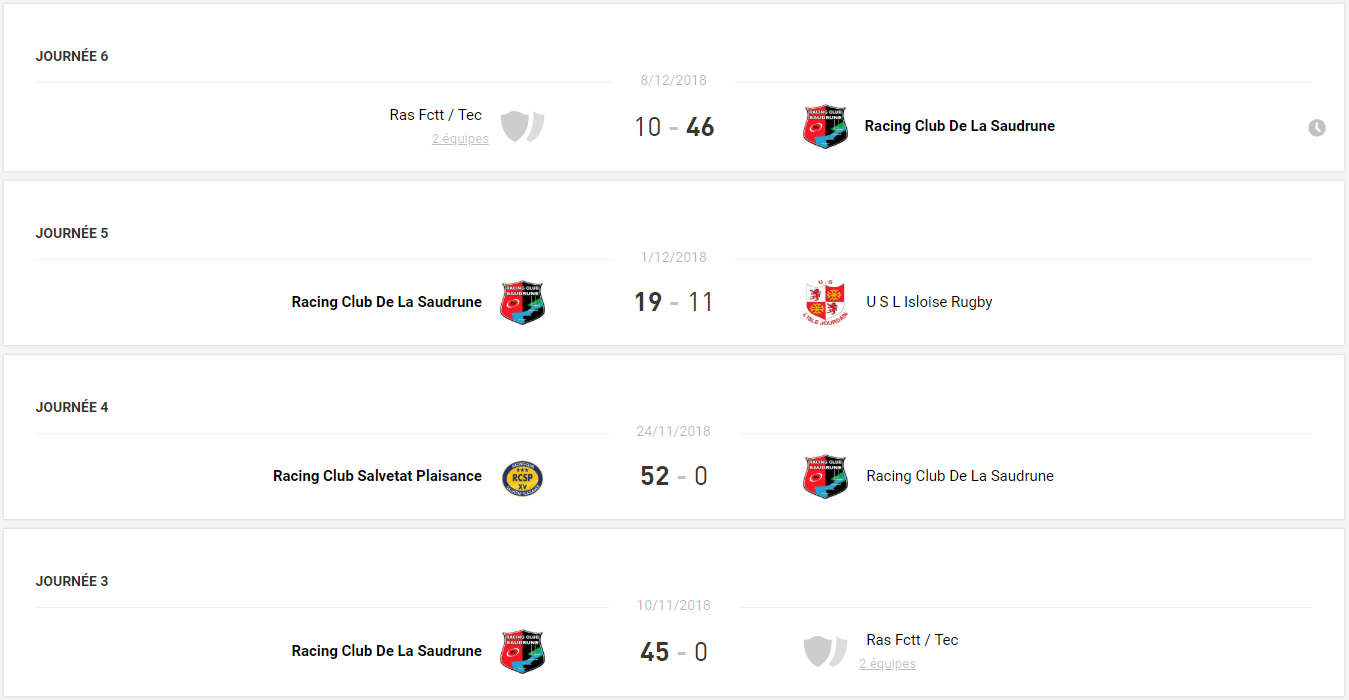Open the 45 - 0 match result
This screenshot has width=1349, height=700.
[674, 652]
